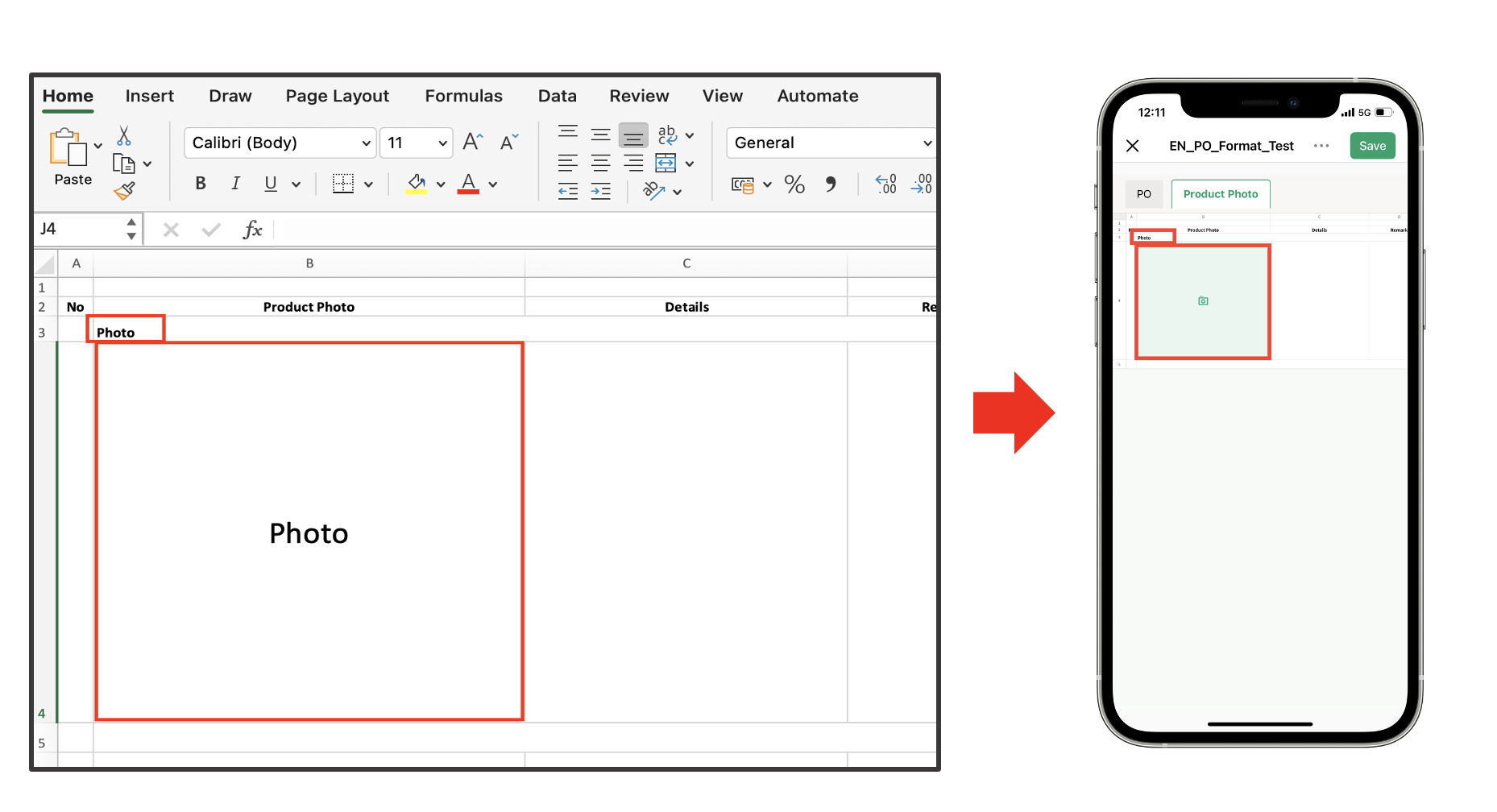Apply Percent Style formatting
This screenshot has width=1497, height=812.
(794, 184)
